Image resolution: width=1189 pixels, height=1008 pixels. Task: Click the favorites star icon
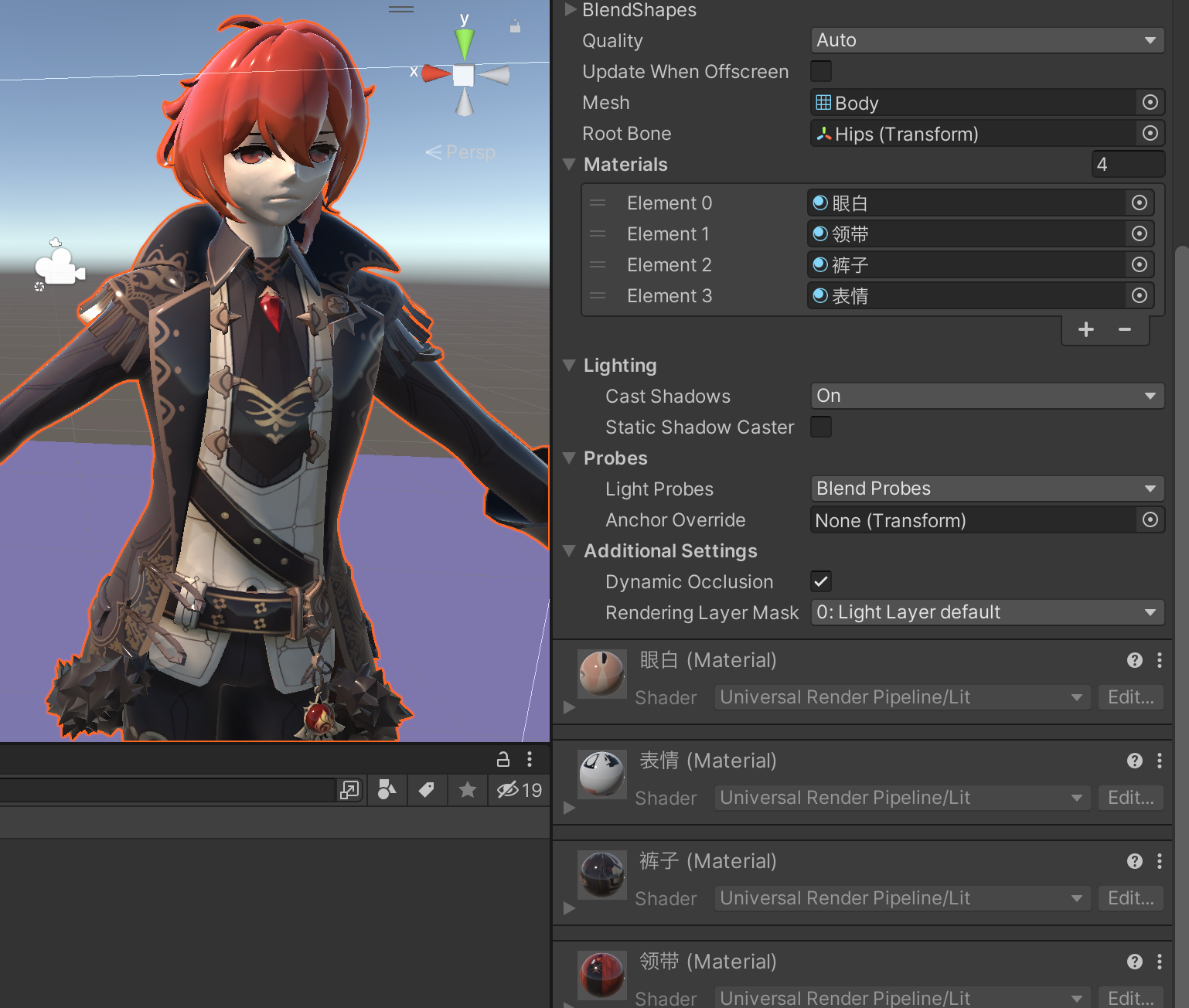pos(467,790)
